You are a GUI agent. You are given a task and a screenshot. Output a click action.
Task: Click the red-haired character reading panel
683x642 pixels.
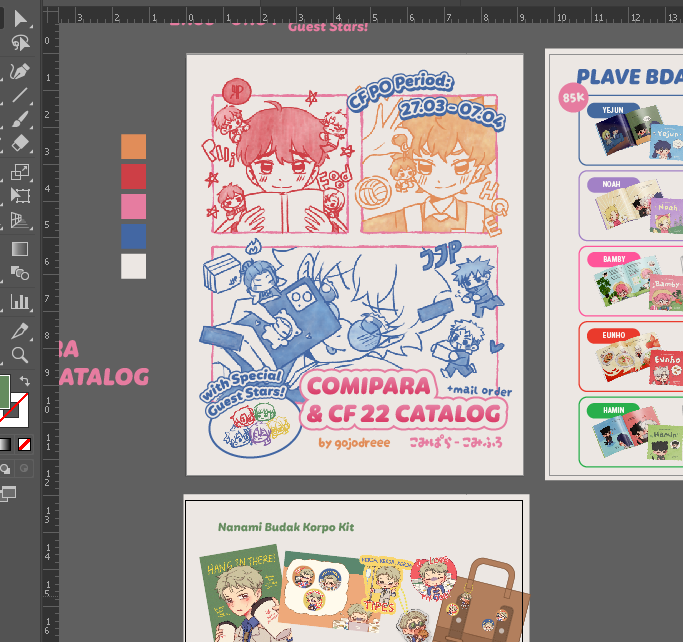[x=280, y=164]
